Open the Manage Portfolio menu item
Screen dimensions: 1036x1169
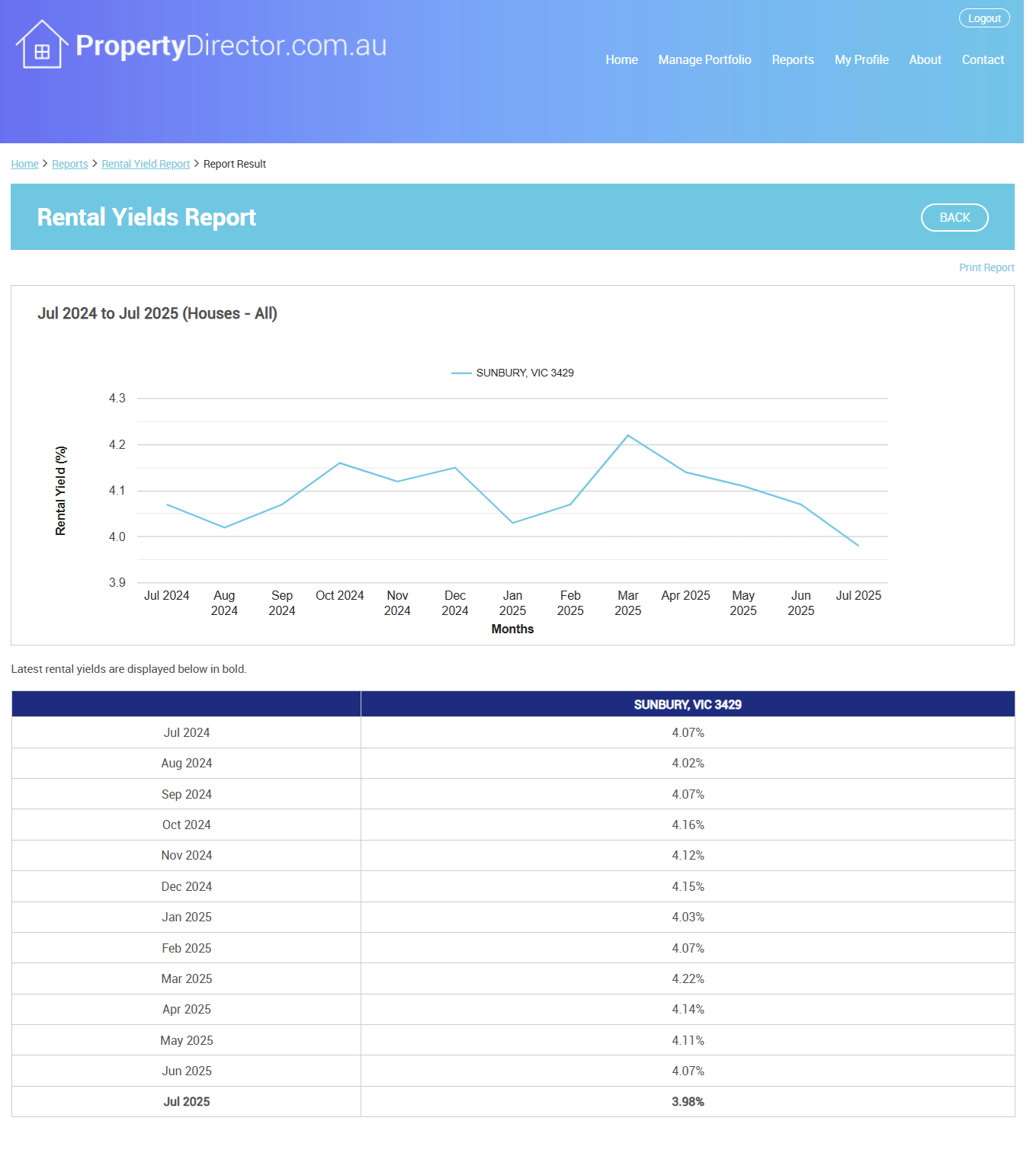[x=704, y=59]
